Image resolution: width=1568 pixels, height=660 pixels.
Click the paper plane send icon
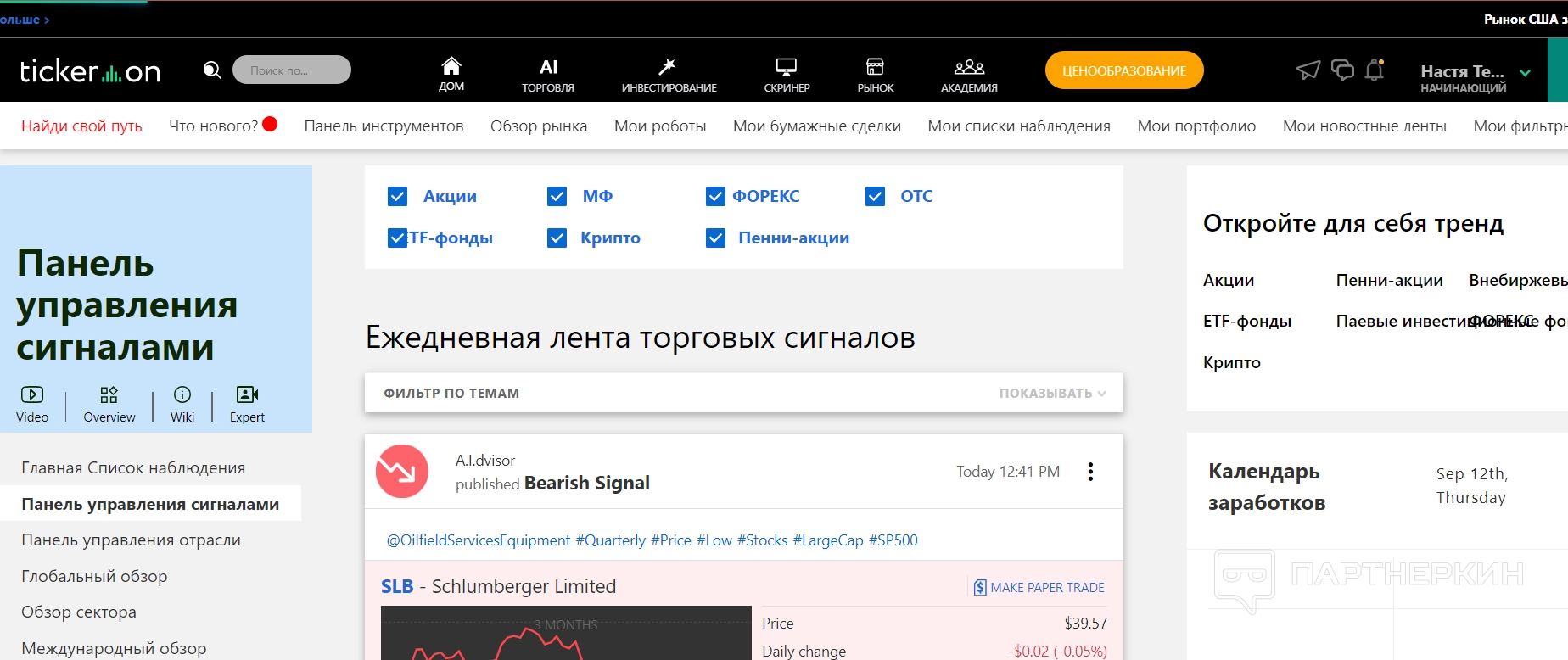(x=1308, y=70)
